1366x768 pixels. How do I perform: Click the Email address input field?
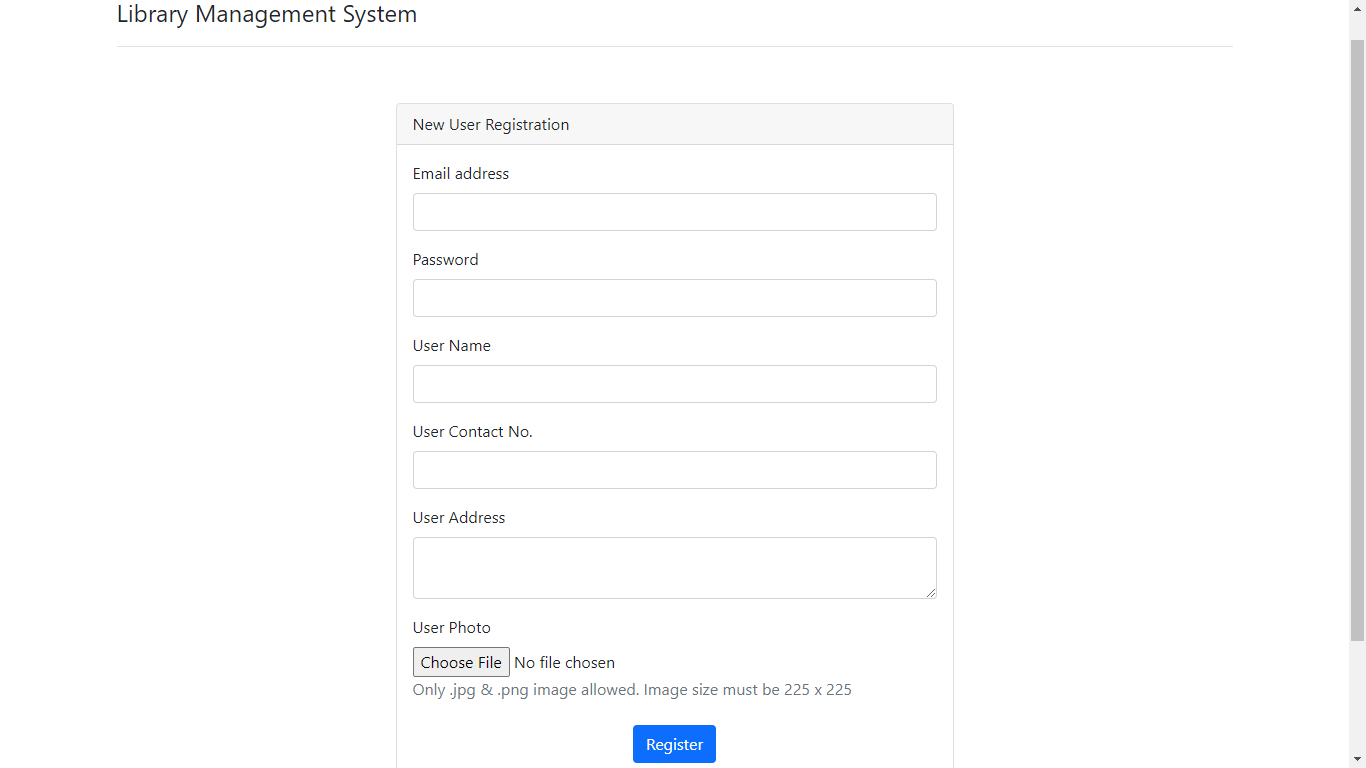pos(674,212)
